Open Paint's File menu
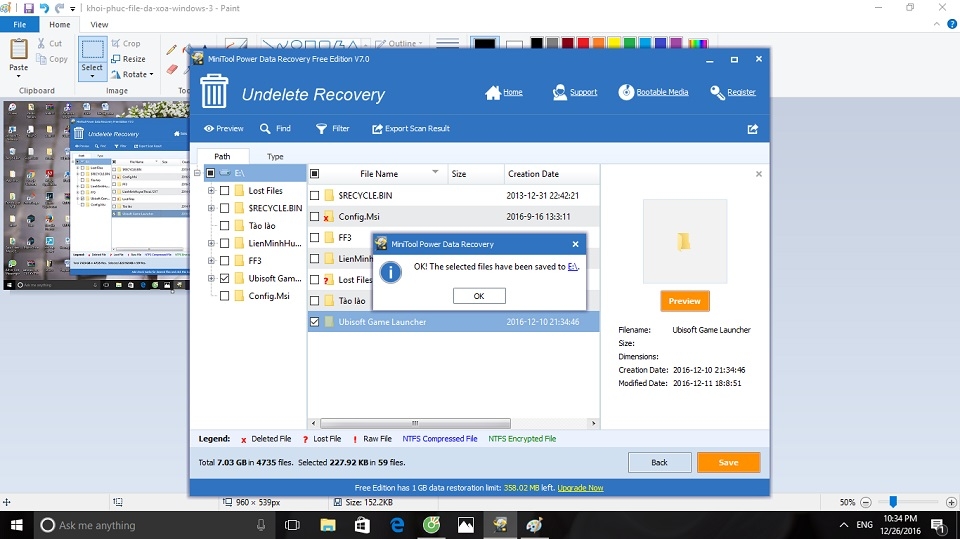Image resolution: width=960 pixels, height=539 pixels. 20,24
